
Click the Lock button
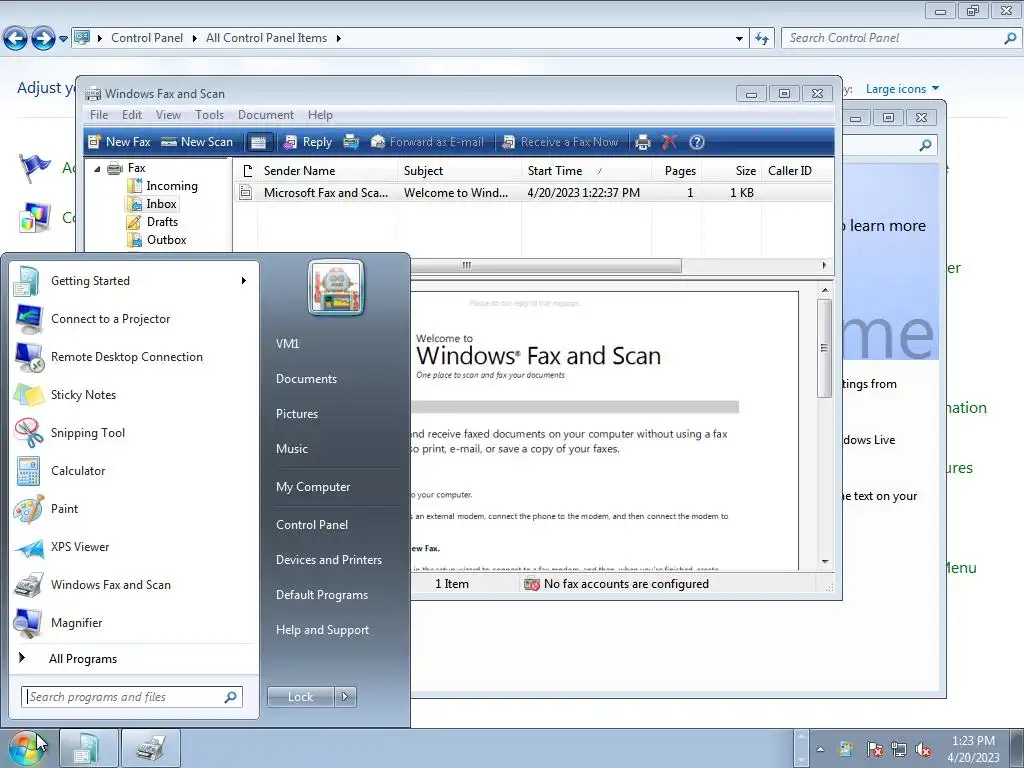click(x=300, y=697)
